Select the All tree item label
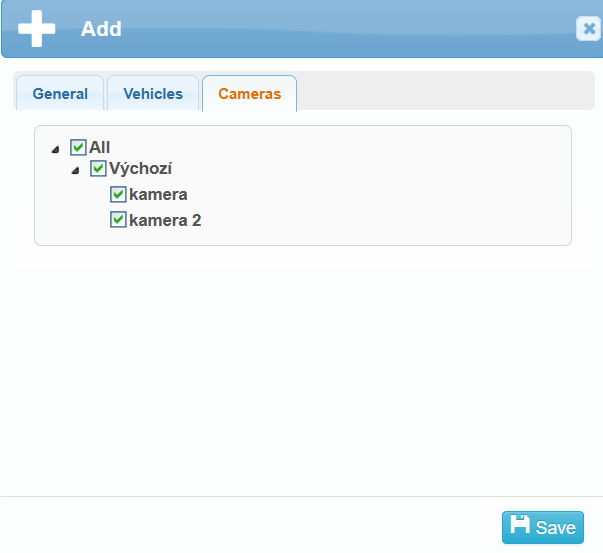This screenshot has width=603, height=553. pos(100,147)
